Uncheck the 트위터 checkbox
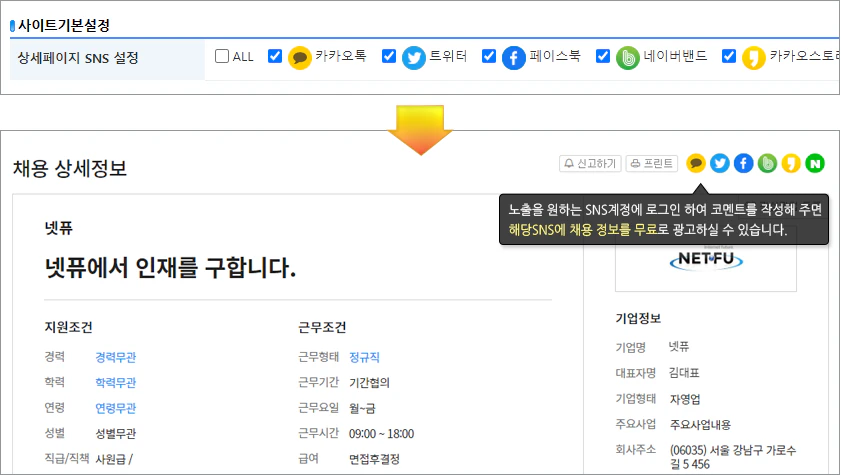This screenshot has width=841, height=475. 389,56
